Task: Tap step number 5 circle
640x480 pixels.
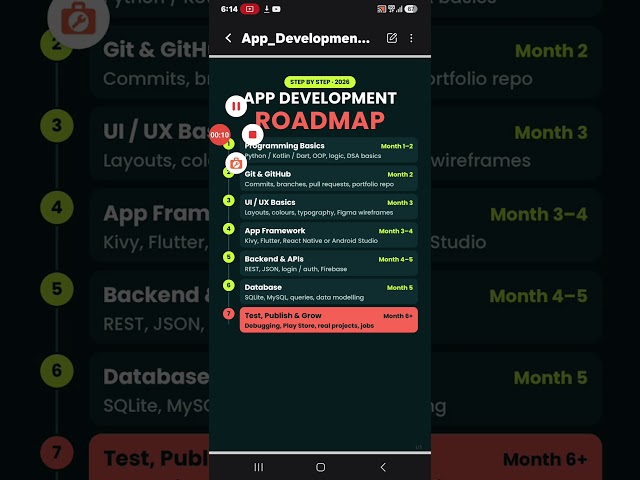Action: pyautogui.click(x=229, y=257)
